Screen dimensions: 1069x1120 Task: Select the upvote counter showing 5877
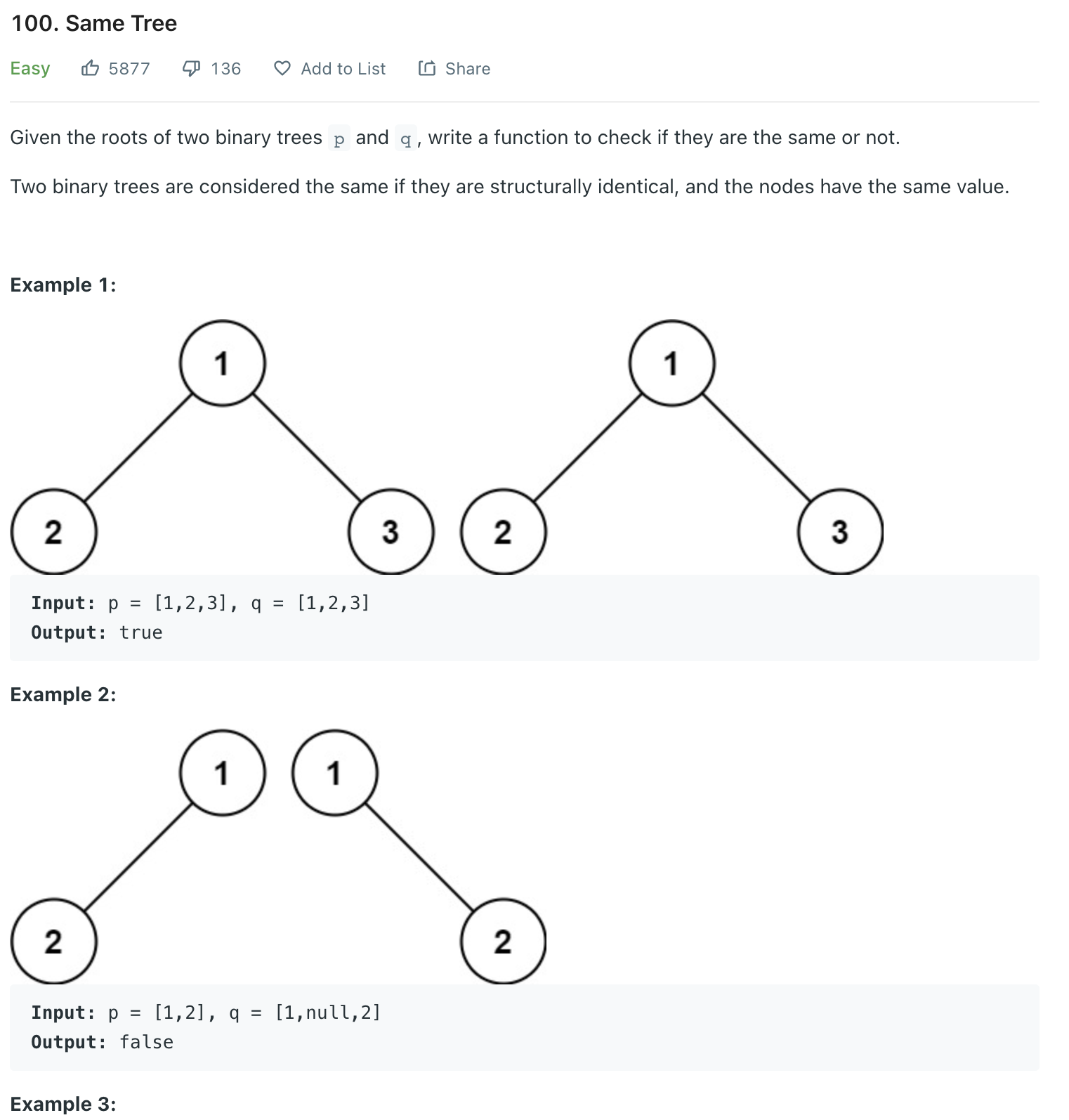click(x=129, y=68)
